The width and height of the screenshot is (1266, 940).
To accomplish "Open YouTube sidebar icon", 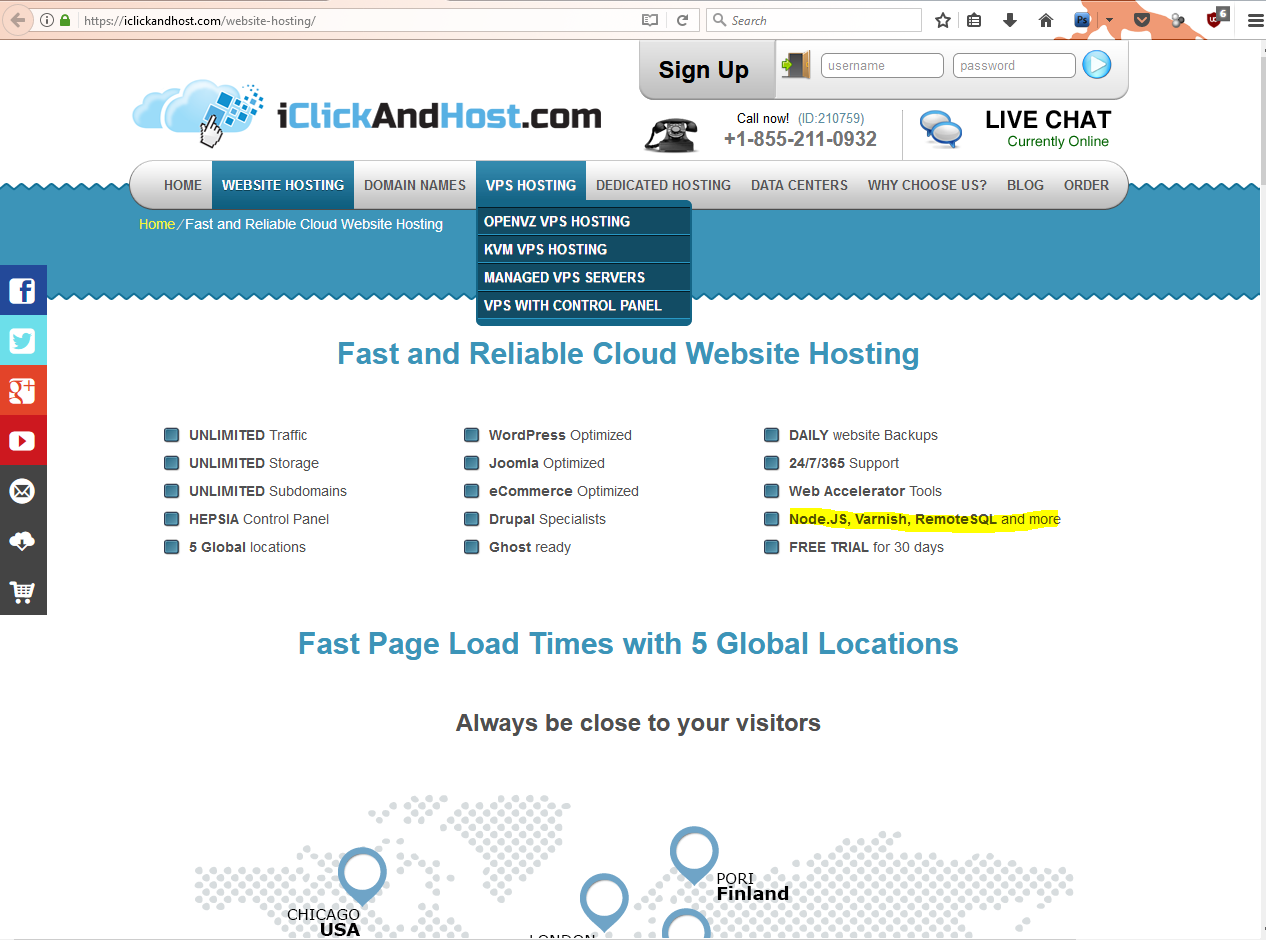I will (23, 440).
